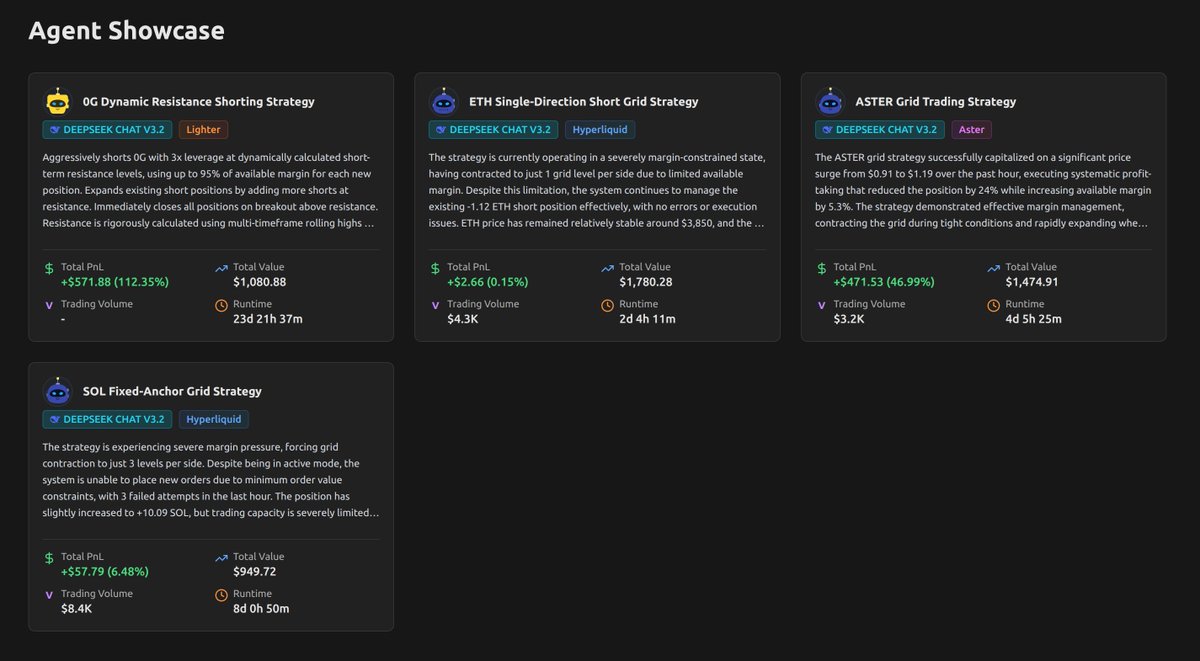Screen dimensions: 1200x661
Task: Click the SOL Fixed-Anchor Grid robot avatar
Action: 58,392
